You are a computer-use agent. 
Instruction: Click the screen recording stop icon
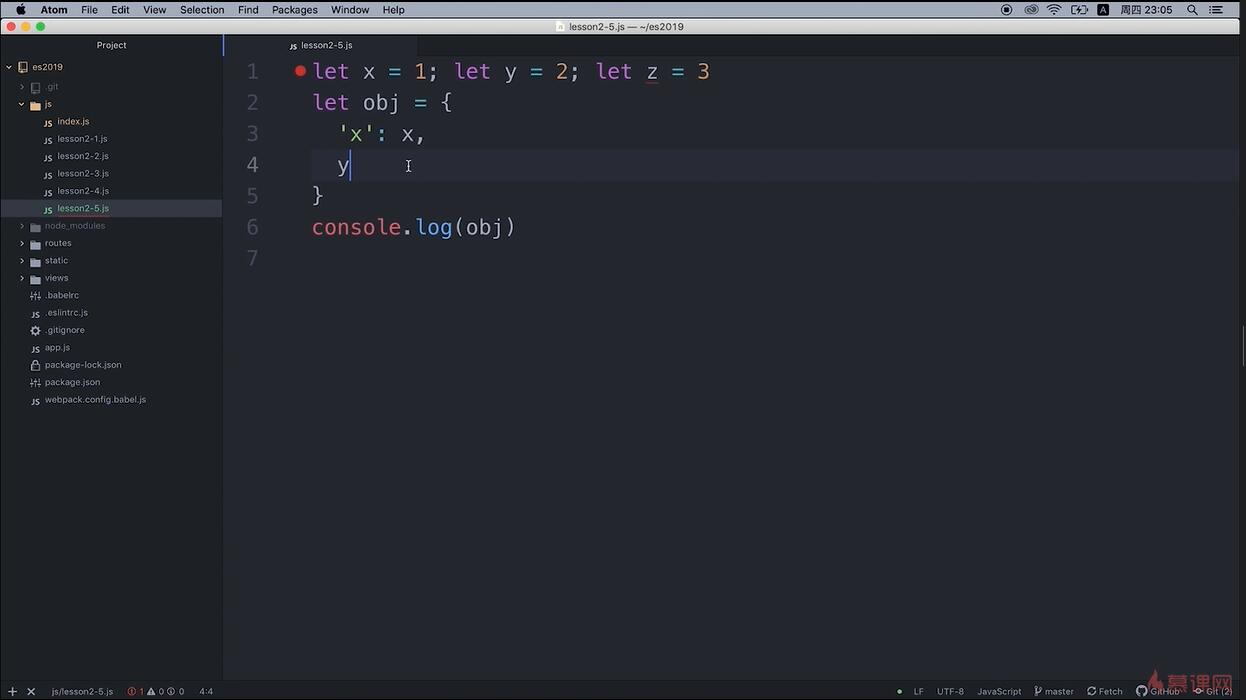[1006, 10]
